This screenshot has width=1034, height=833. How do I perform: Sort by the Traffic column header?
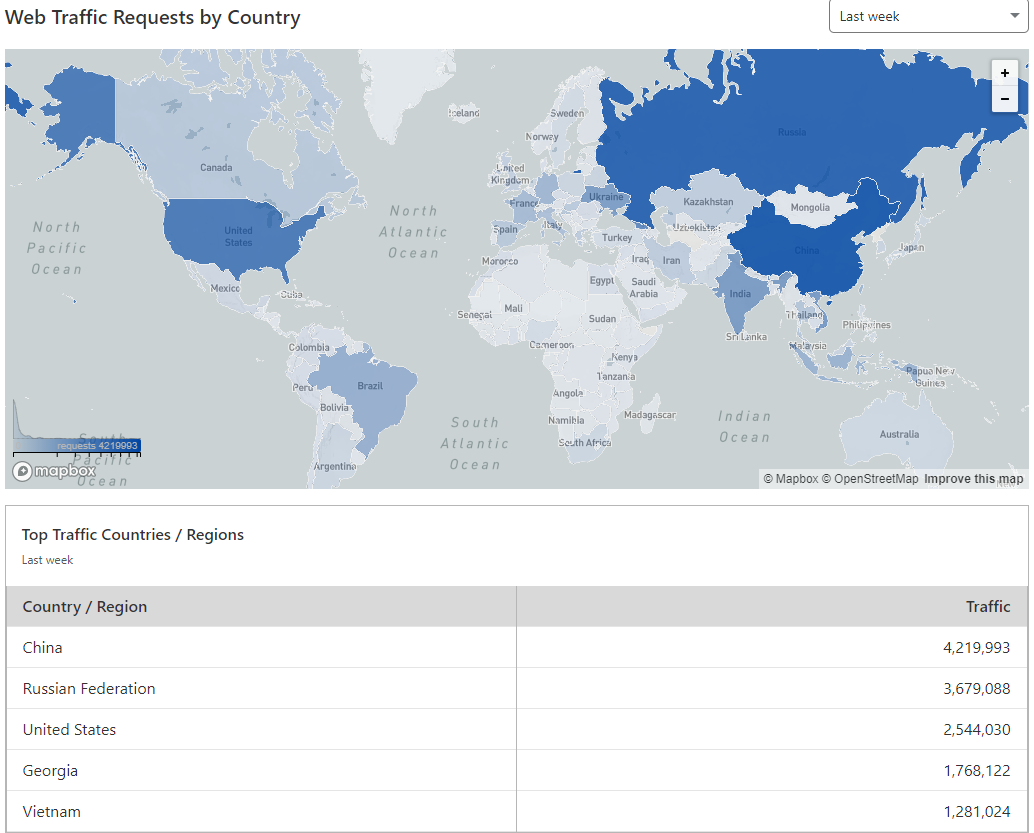coord(987,607)
